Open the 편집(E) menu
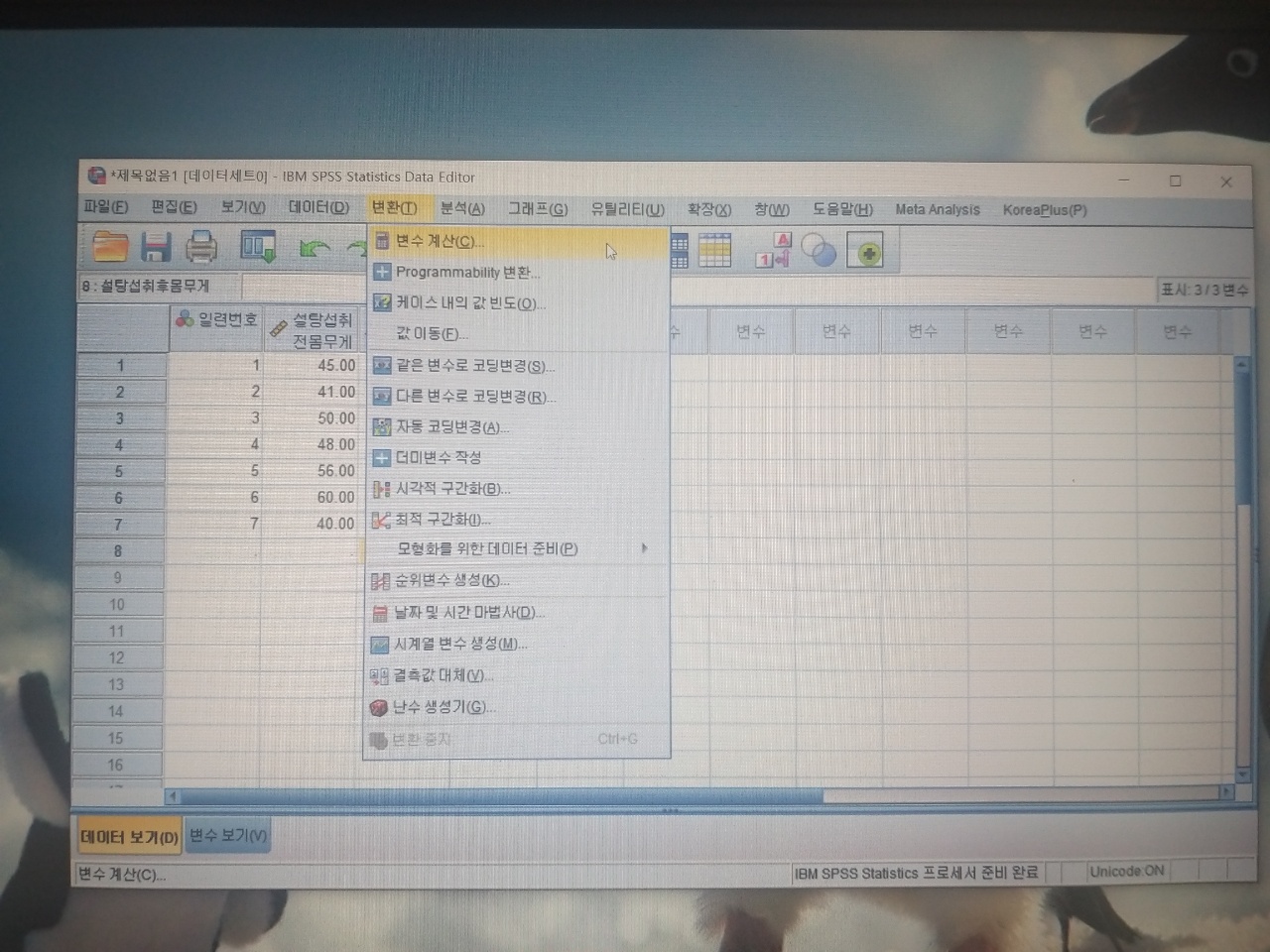This screenshot has height=952, width=1270. [x=174, y=206]
